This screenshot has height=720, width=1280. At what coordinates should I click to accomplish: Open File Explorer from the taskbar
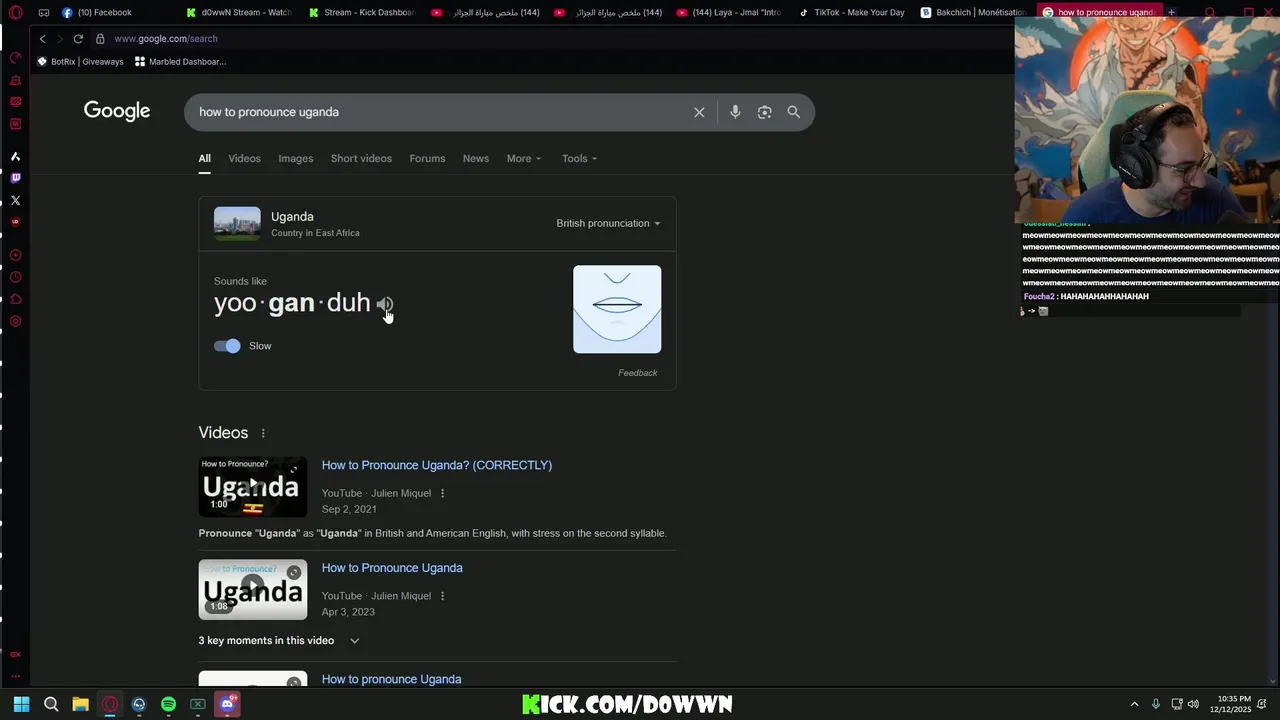coord(80,704)
